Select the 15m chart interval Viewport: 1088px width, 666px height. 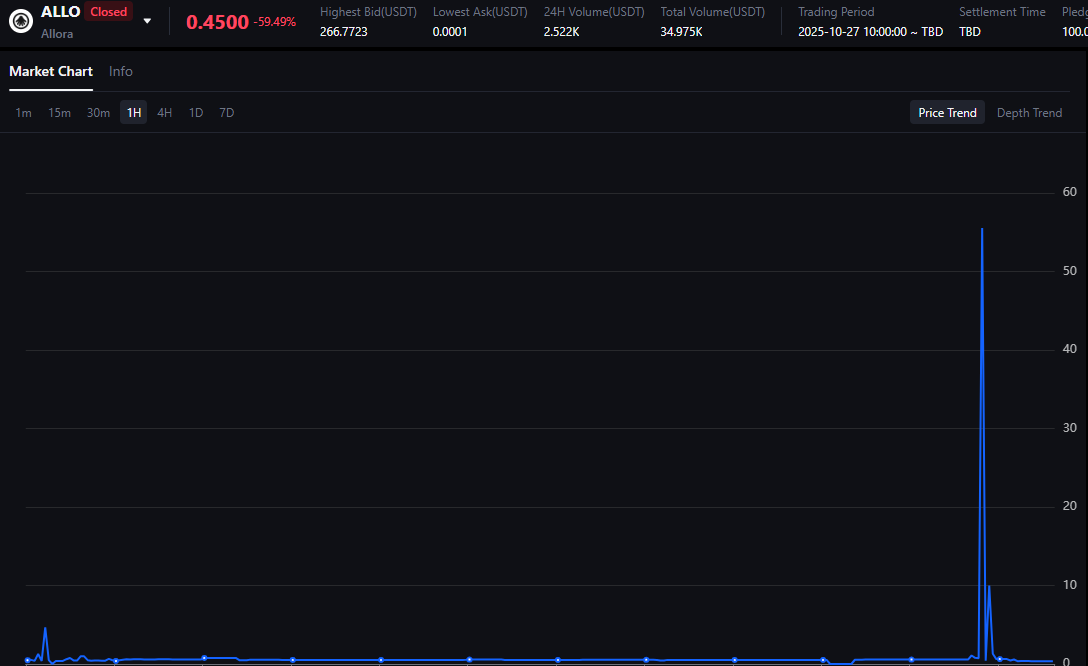pyautogui.click(x=60, y=113)
